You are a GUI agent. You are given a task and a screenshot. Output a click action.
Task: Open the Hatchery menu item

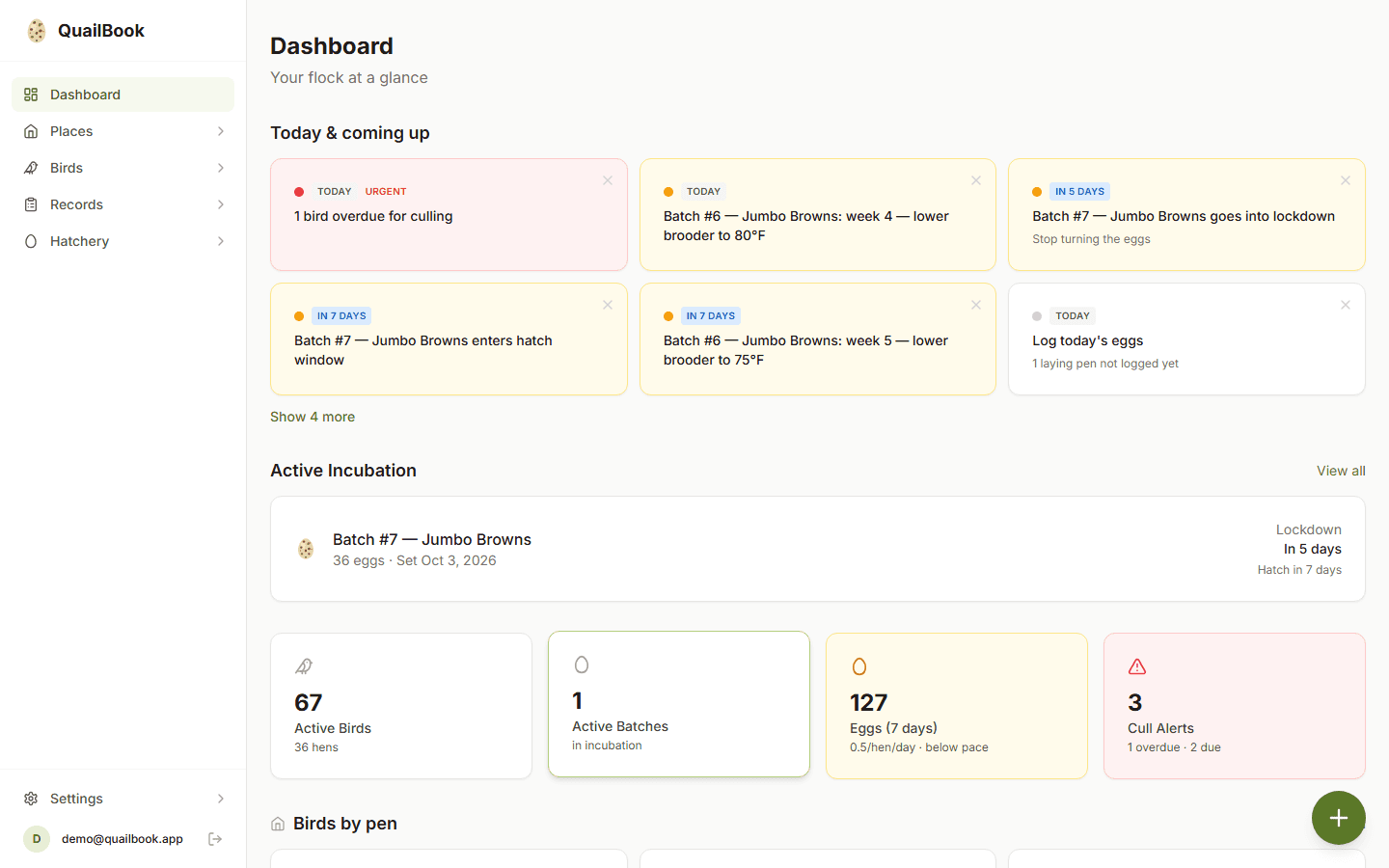123,241
